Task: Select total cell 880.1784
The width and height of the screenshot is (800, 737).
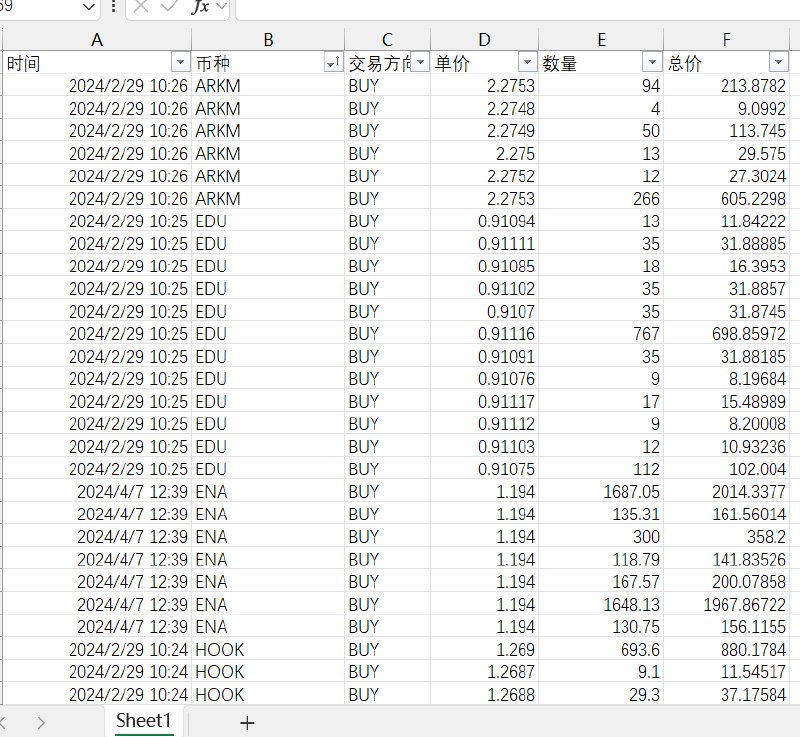Action: [727, 649]
